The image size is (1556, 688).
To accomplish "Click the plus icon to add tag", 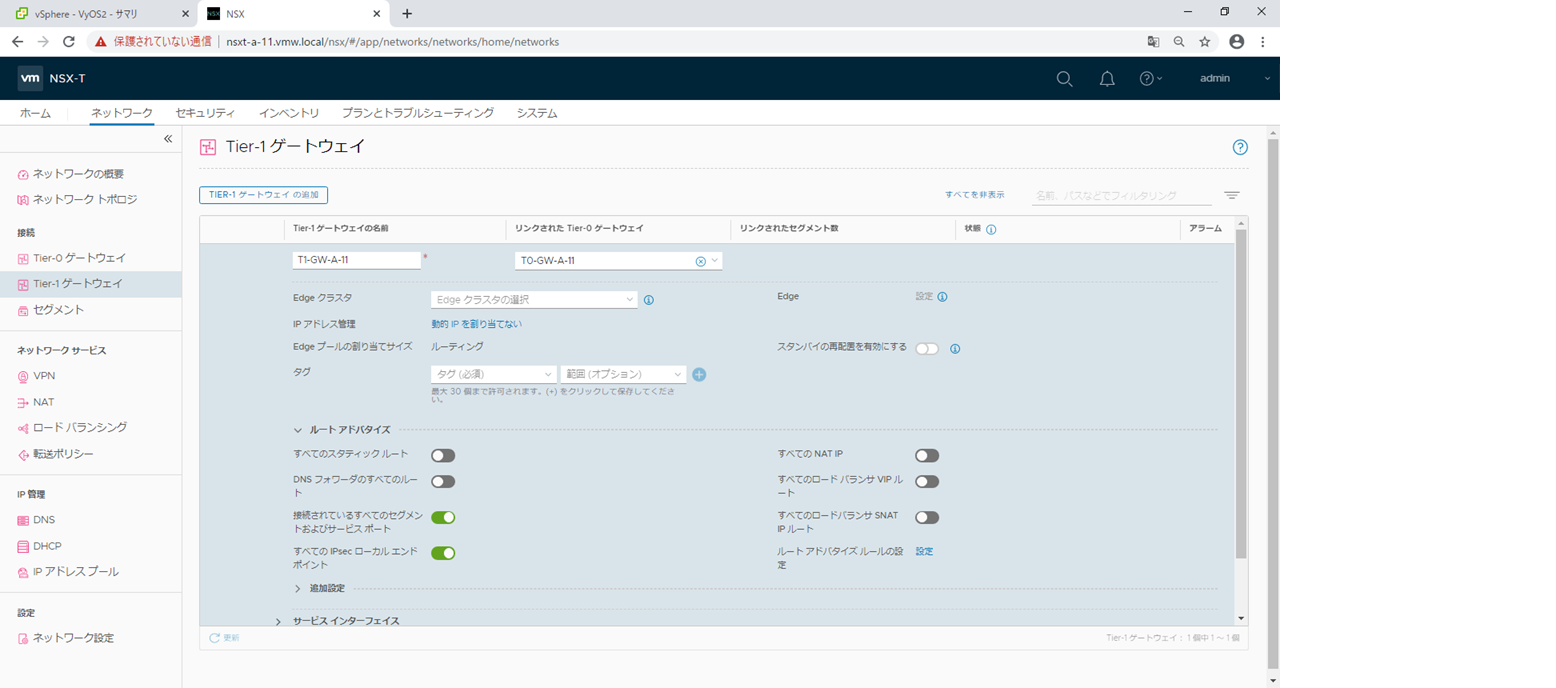I will coord(700,374).
